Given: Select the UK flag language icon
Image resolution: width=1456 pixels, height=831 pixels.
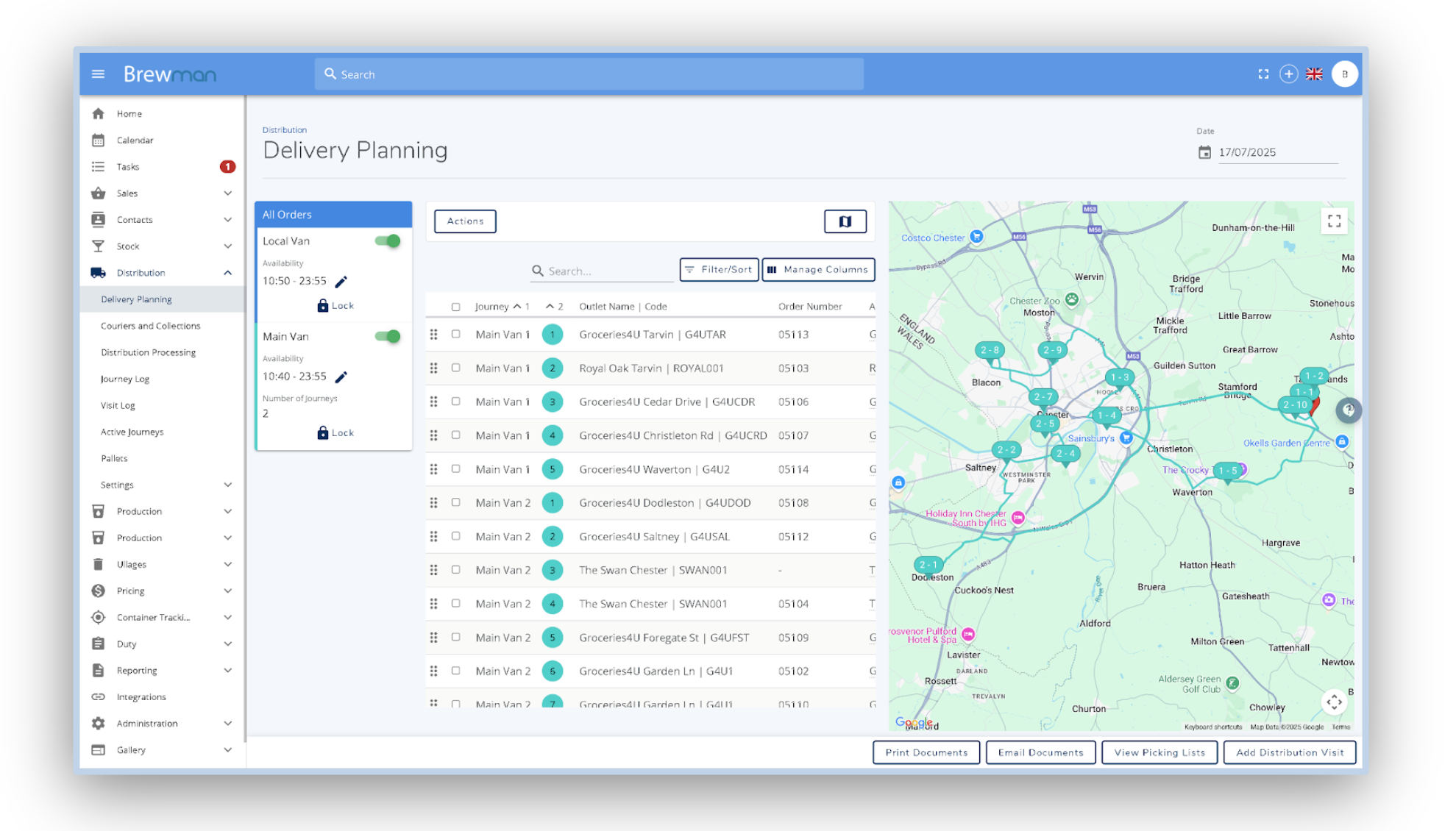Looking at the screenshot, I should click(1314, 74).
